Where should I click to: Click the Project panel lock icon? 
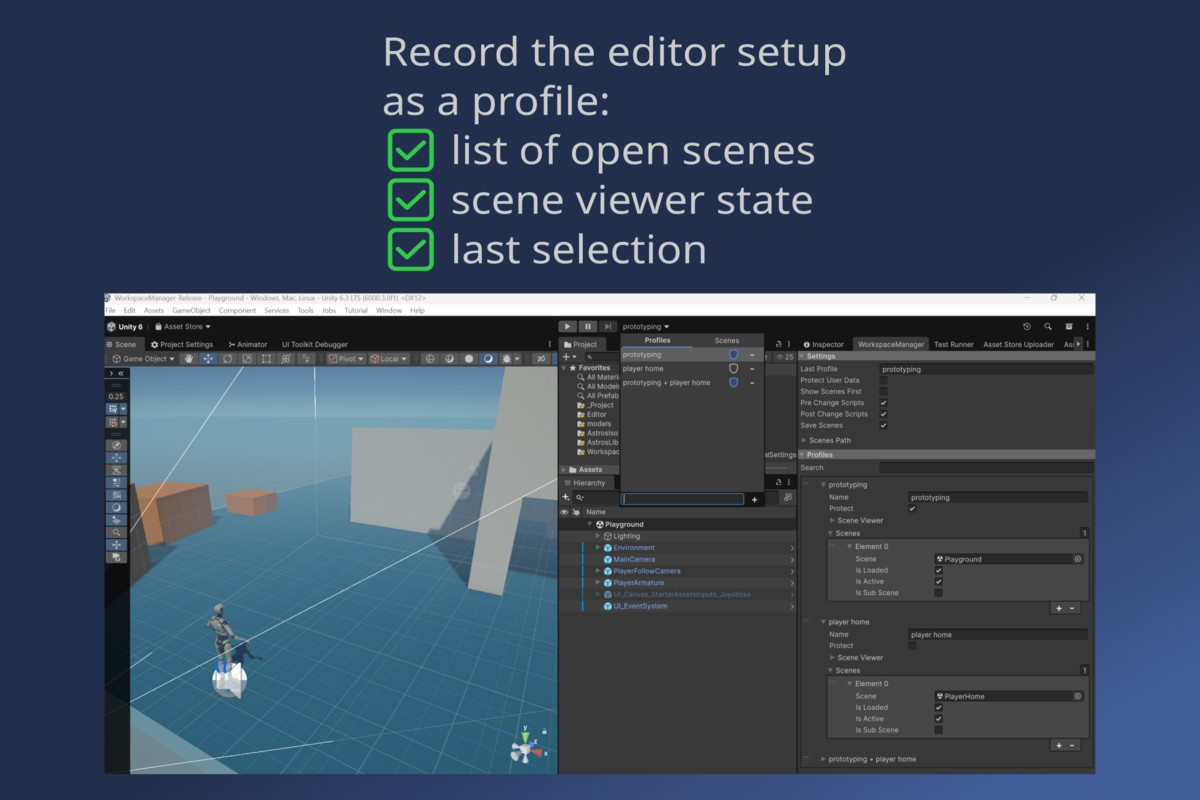pyautogui.click(x=779, y=344)
